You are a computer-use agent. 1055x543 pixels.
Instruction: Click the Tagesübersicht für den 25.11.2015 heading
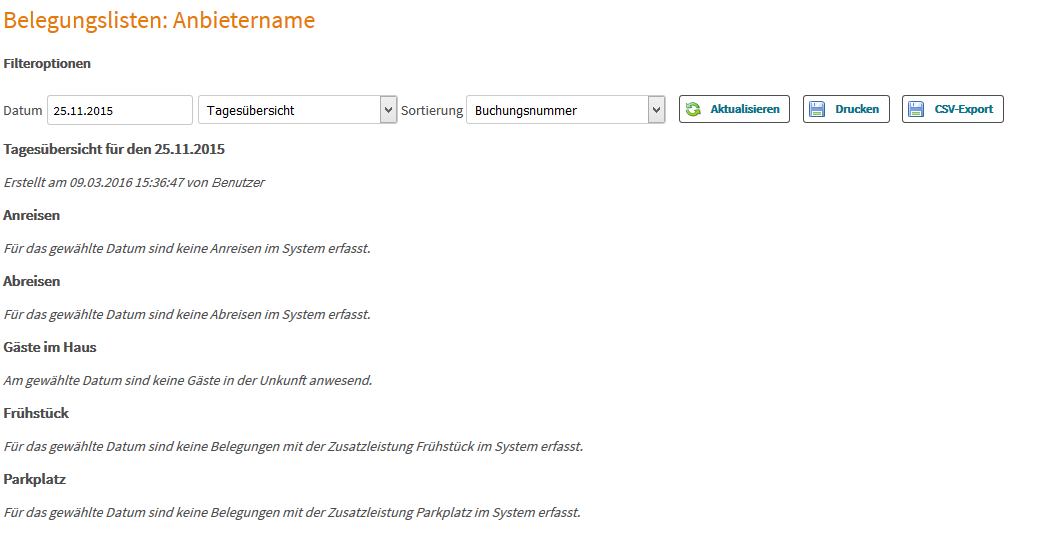114,149
